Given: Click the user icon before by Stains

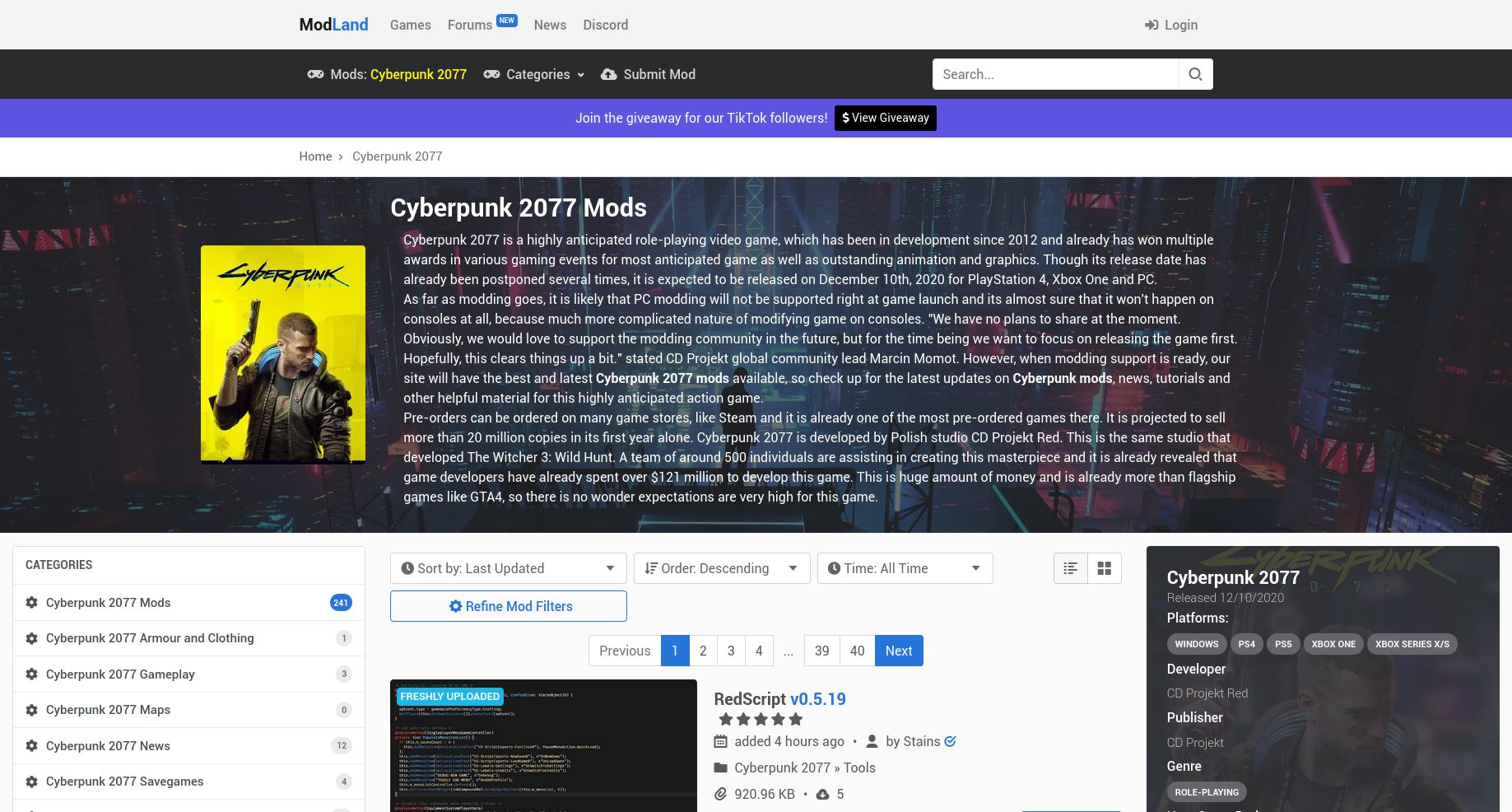Looking at the screenshot, I should click(x=872, y=741).
